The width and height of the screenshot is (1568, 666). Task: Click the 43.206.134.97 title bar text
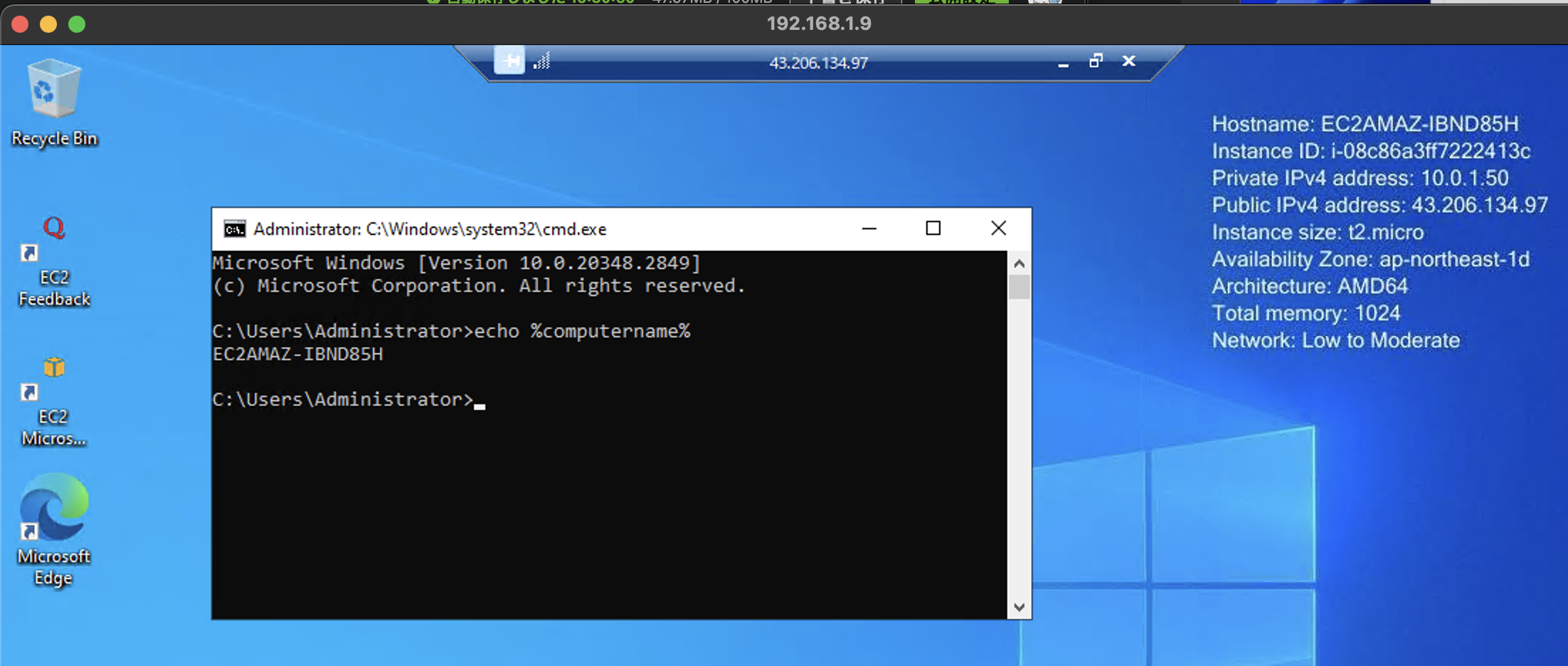coord(818,63)
